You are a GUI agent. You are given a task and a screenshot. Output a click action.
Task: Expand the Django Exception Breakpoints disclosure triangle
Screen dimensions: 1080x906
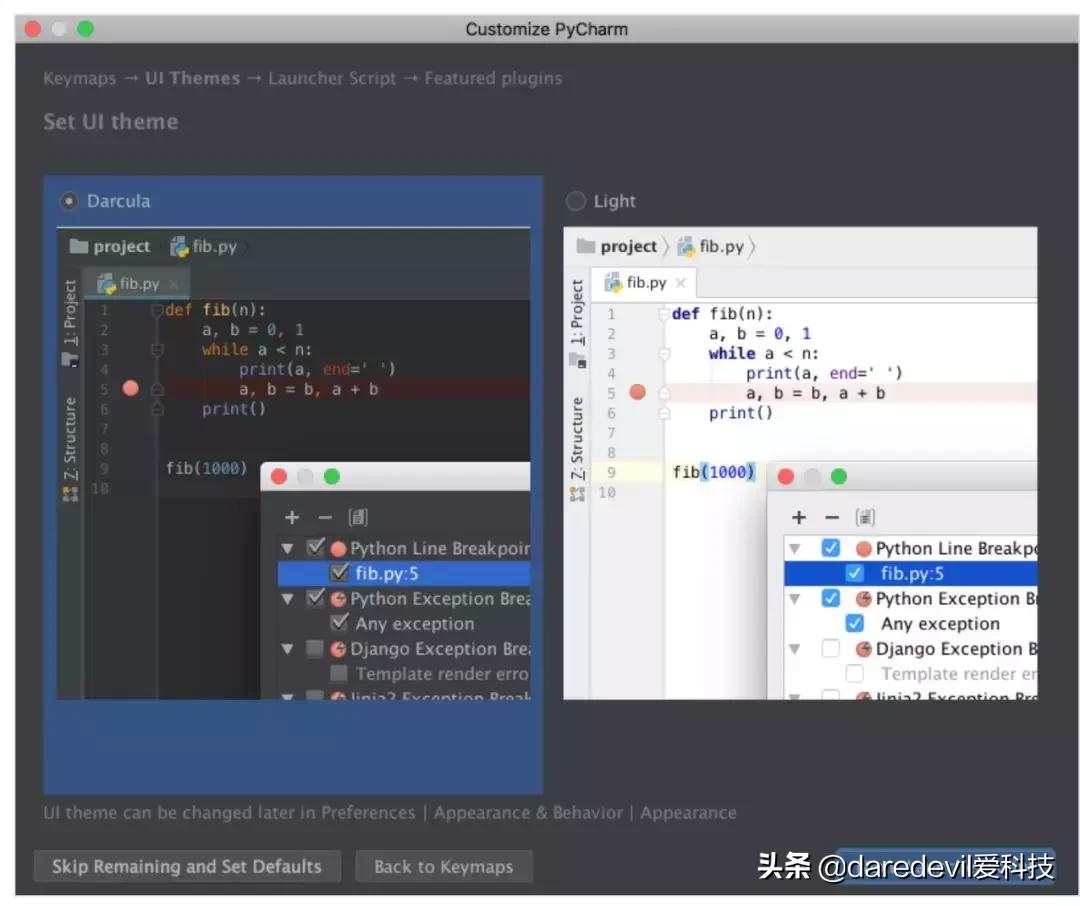287,648
